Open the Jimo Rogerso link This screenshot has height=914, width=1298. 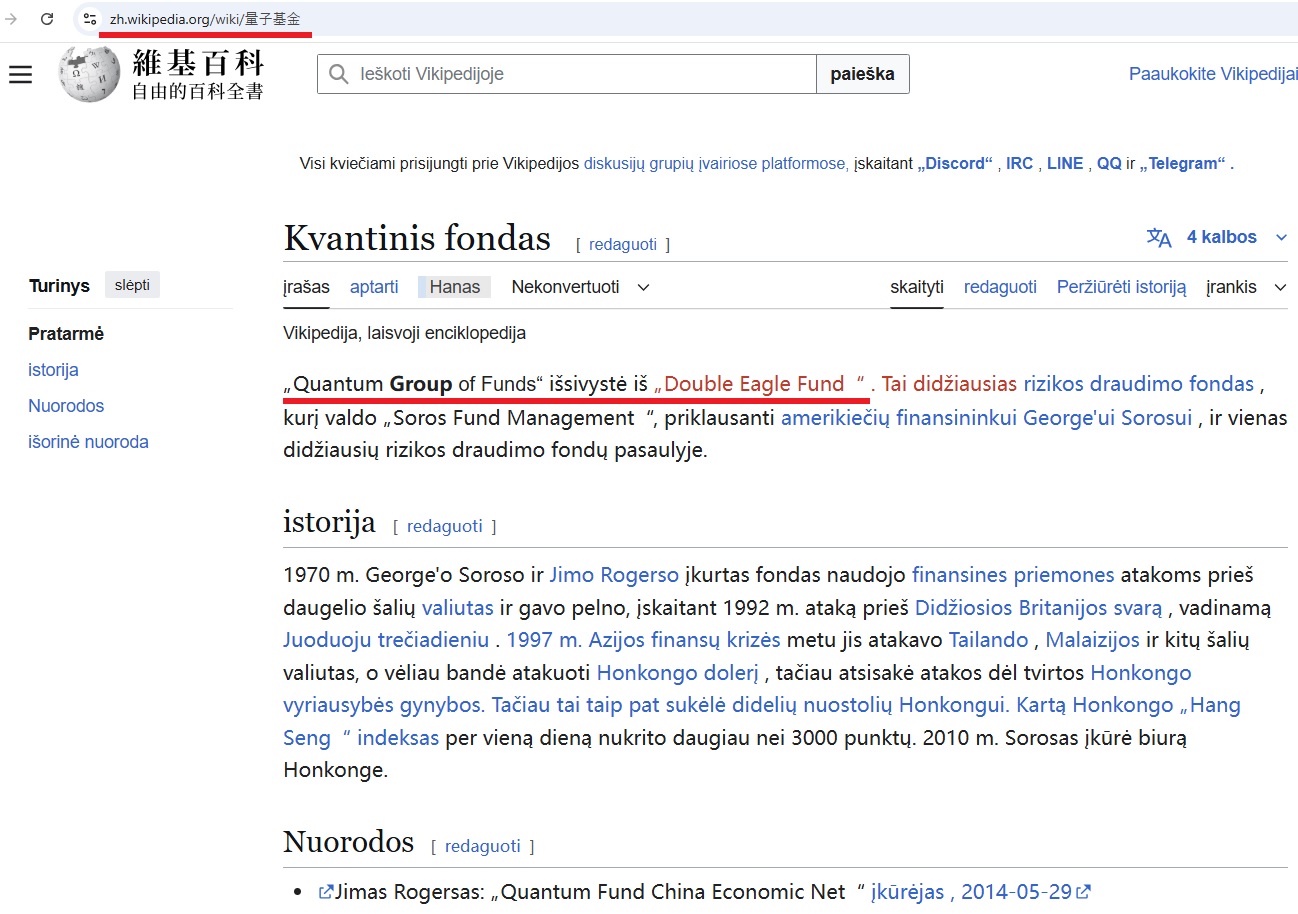click(614, 575)
